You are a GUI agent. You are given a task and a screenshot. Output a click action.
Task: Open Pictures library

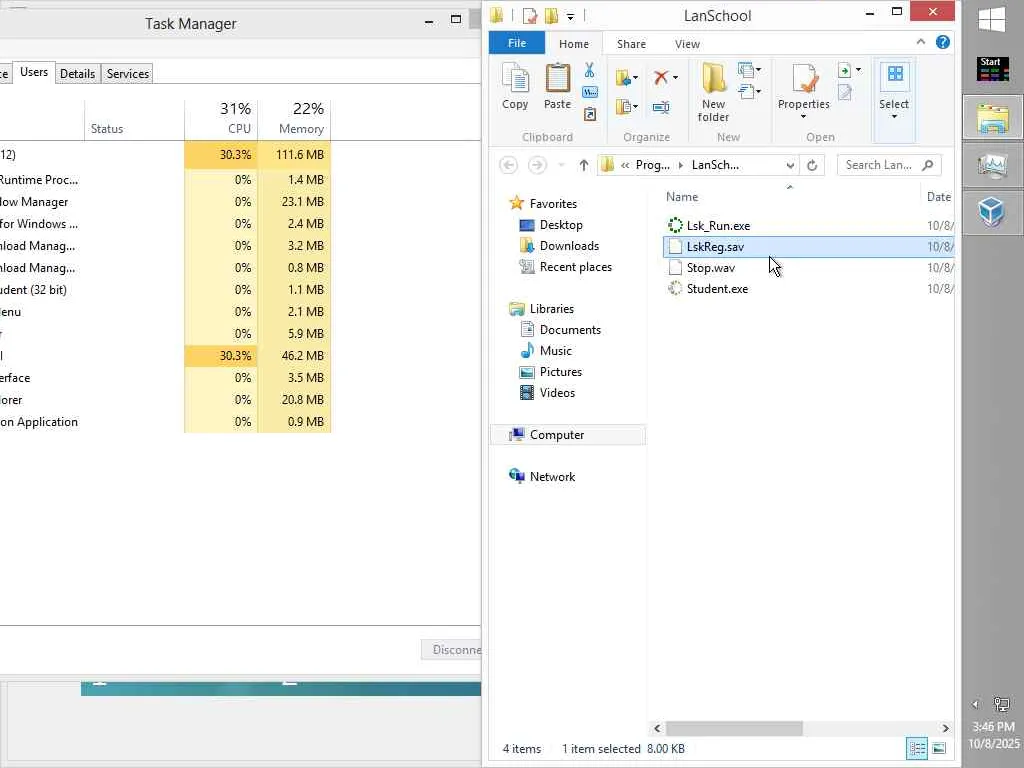click(x=560, y=372)
